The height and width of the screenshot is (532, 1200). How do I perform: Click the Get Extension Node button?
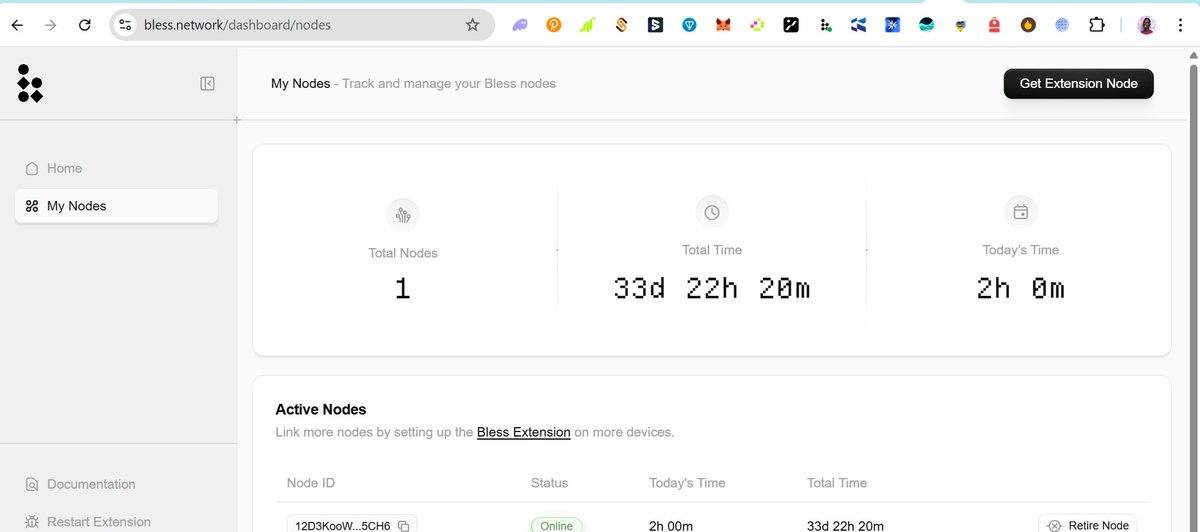tap(1078, 84)
